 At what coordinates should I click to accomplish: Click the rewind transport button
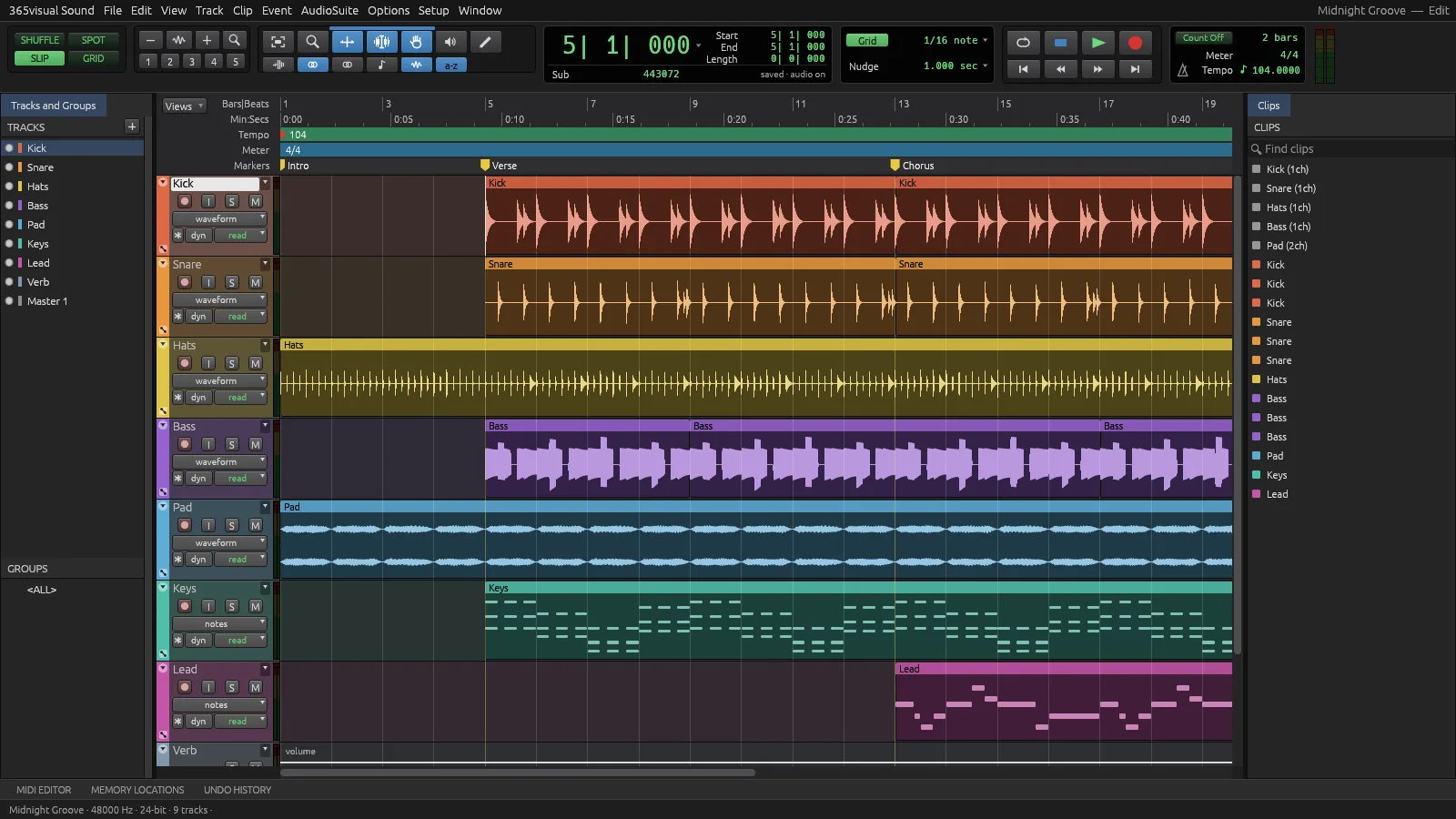(1060, 68)
